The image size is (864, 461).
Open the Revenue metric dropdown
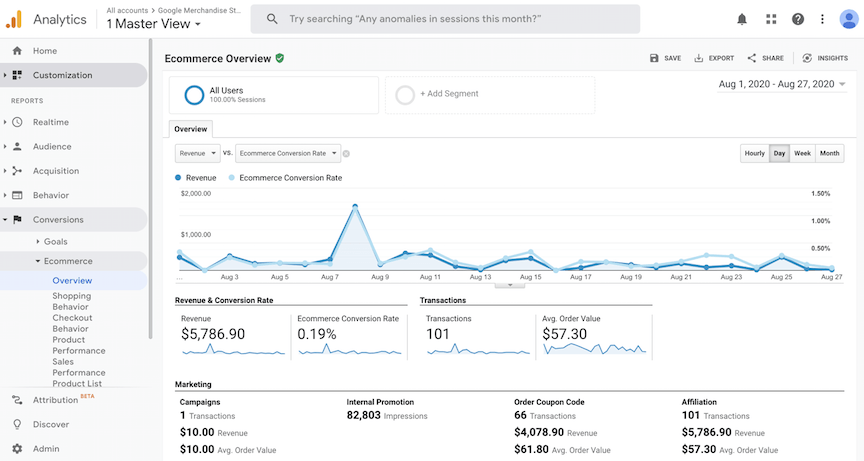pos(197,153)
